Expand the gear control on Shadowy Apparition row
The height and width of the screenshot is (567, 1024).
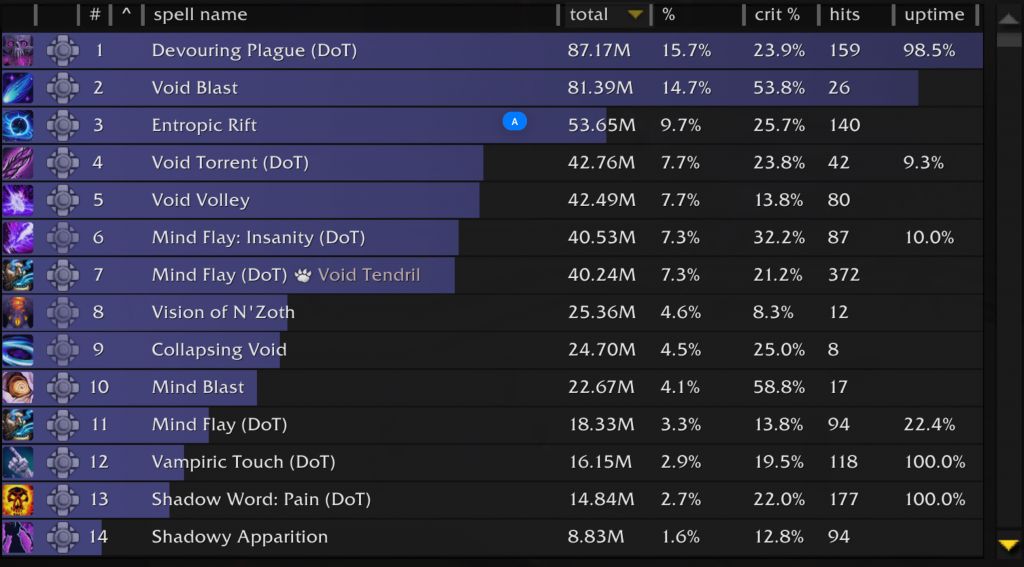62,537
